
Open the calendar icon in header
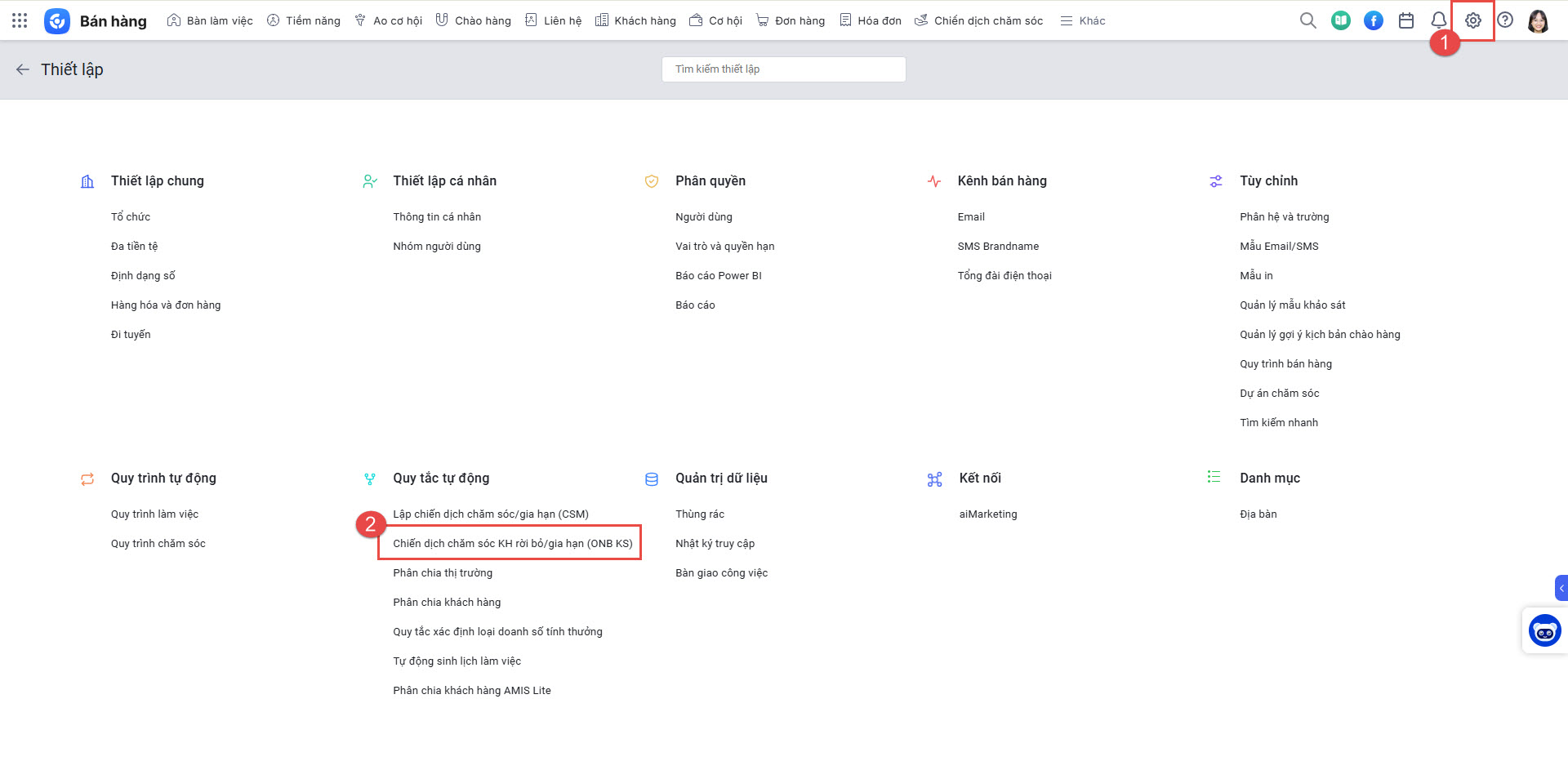[1405, 20]
